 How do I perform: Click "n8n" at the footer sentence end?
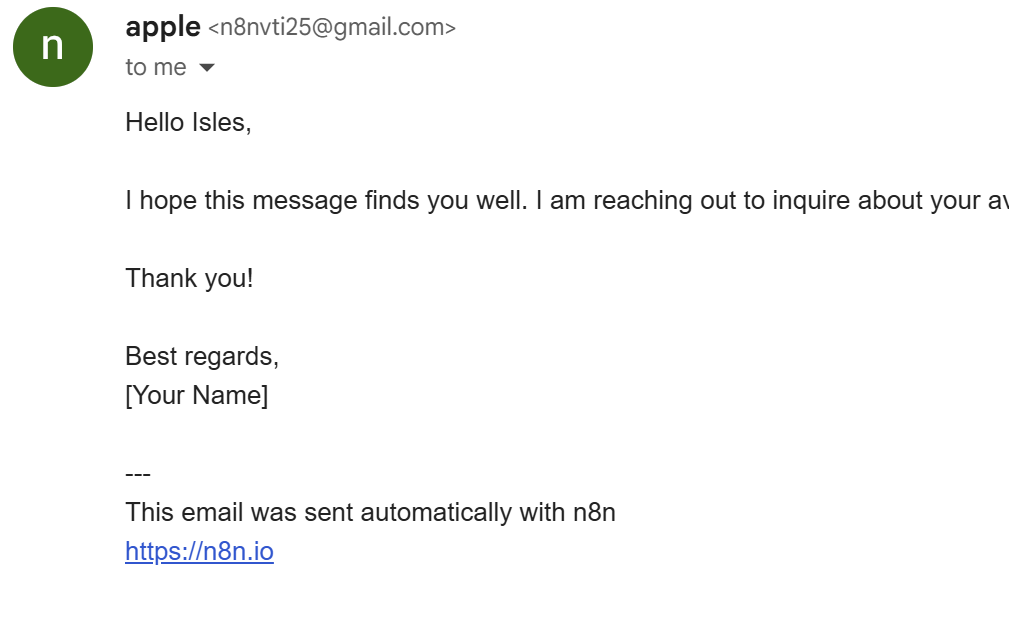point(595,512)
